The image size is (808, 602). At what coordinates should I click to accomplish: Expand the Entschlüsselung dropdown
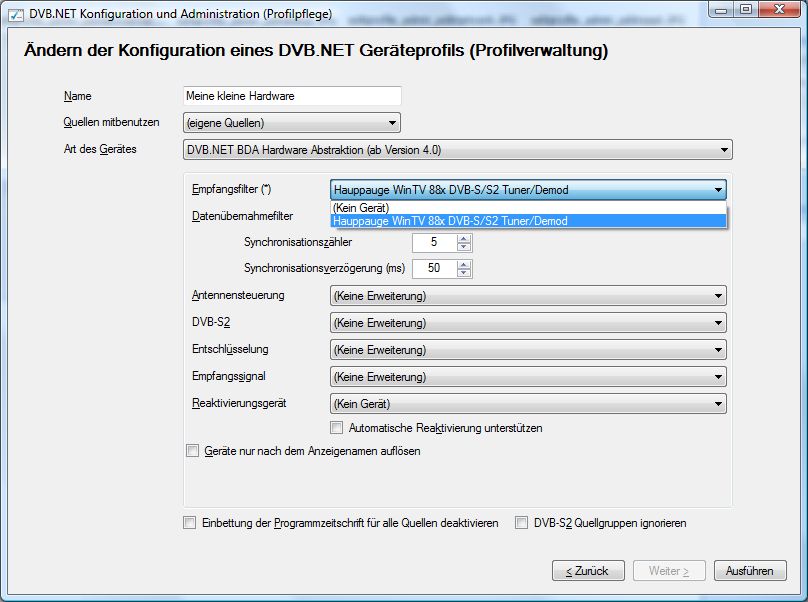coord(527,350)
